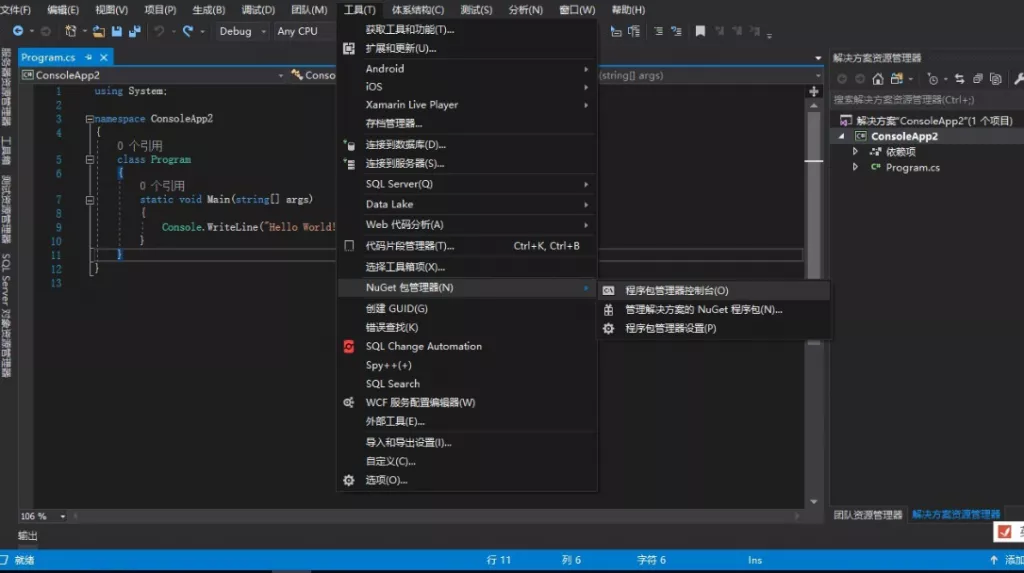
Task: Open 程序包管理器设置 entry
Action: (714, 328)
